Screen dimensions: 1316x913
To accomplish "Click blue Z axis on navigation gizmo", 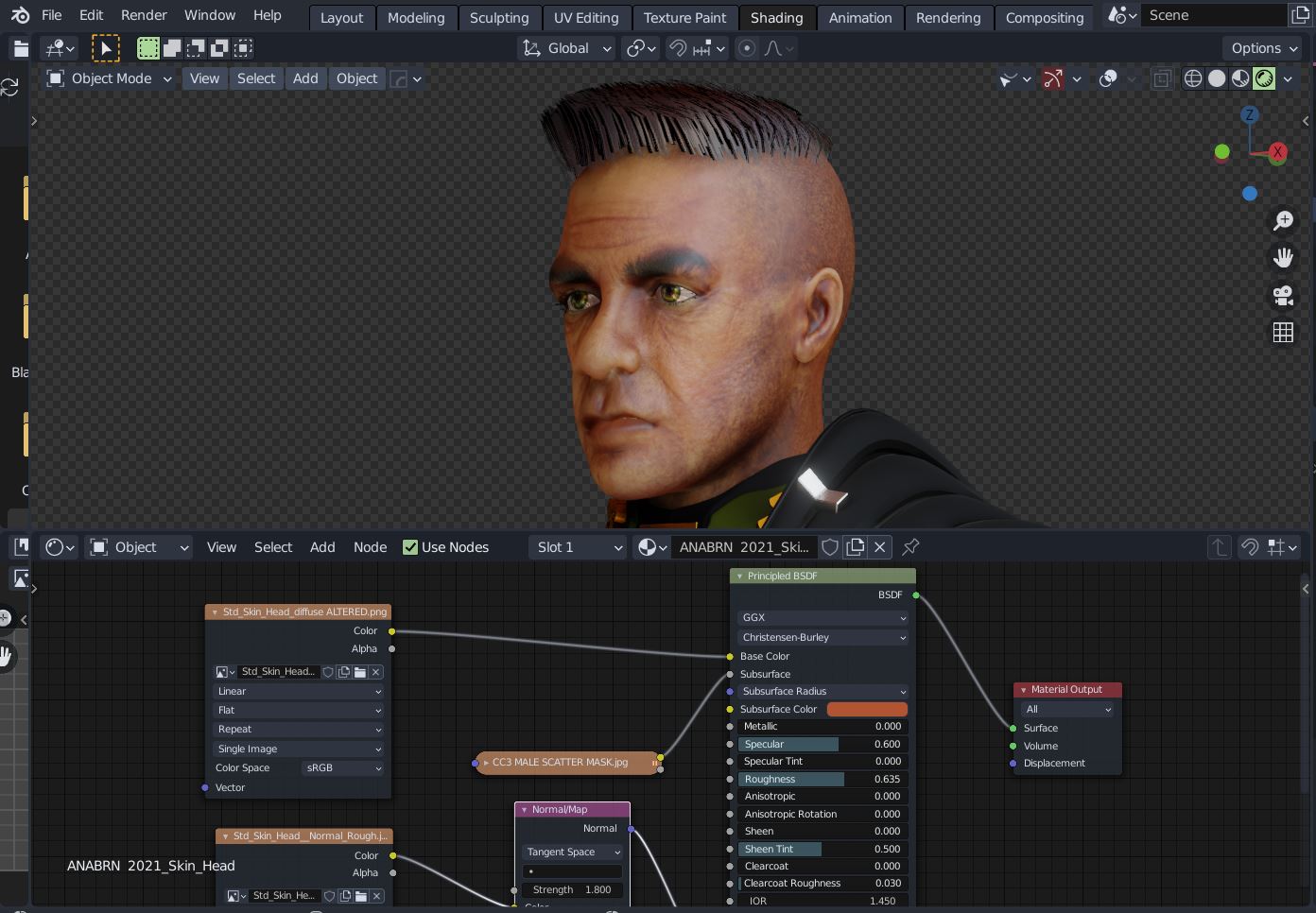I will point(1250,114).
